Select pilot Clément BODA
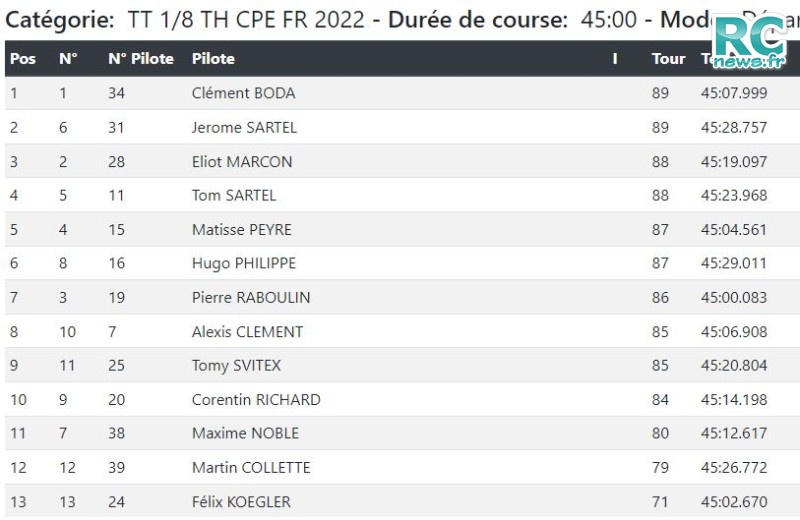Viewport: 800px width, 520px height. tap(243, 93)
